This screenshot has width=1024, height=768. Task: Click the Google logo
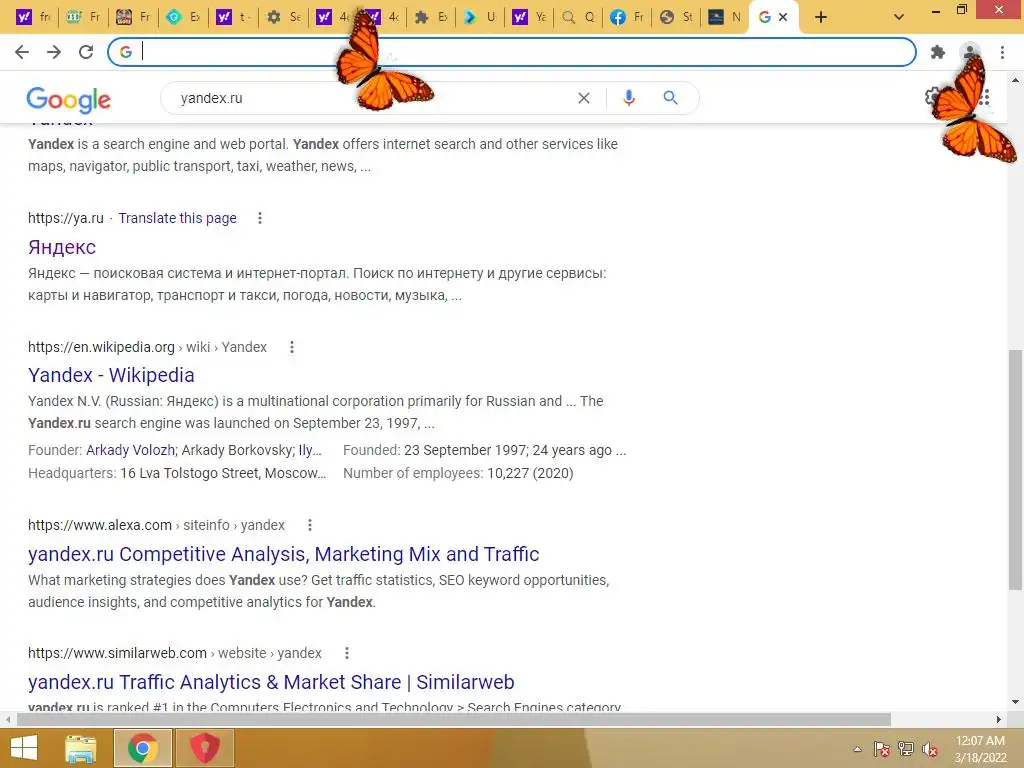tap(69, 99)
